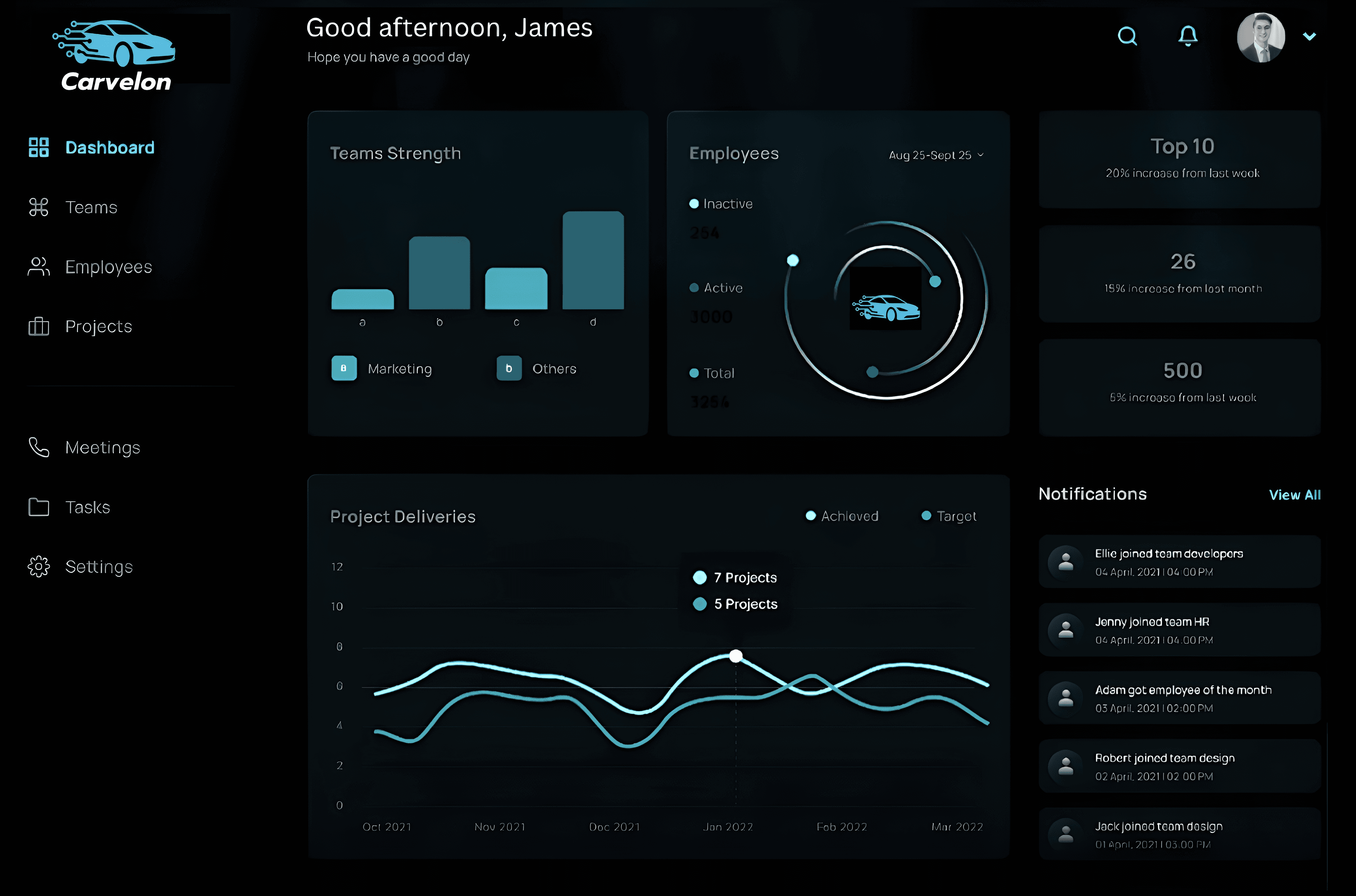Image resolution: width=1356 pixels, height=896 pixels.
Task: Open the Aug 25-Sept 25 date dropdown
Action: click(936, 155)
